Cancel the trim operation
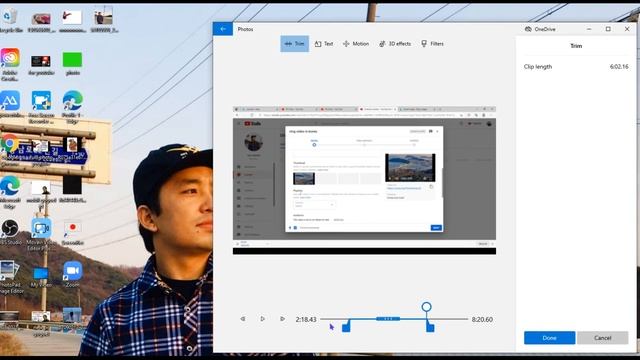The height and width of the screenshot is (360, 640). coord(602,338)
